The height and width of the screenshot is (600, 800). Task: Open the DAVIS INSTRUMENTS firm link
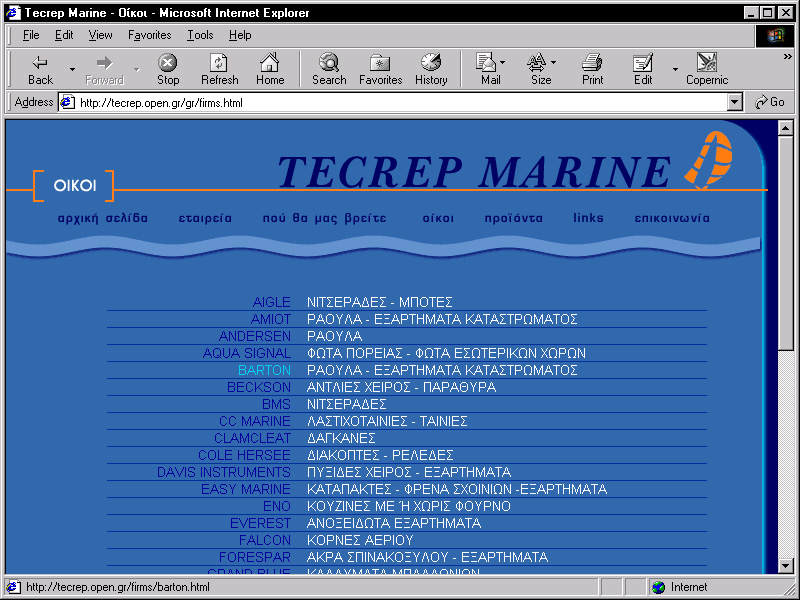(x=223, y=472)
